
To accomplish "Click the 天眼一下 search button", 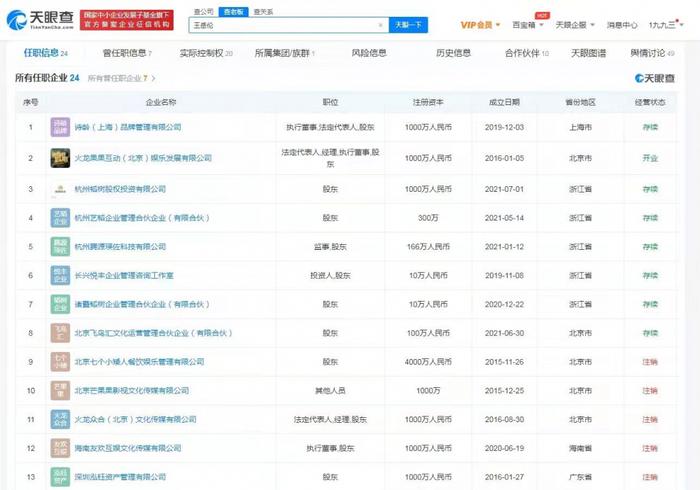I will tap(408, 25).
